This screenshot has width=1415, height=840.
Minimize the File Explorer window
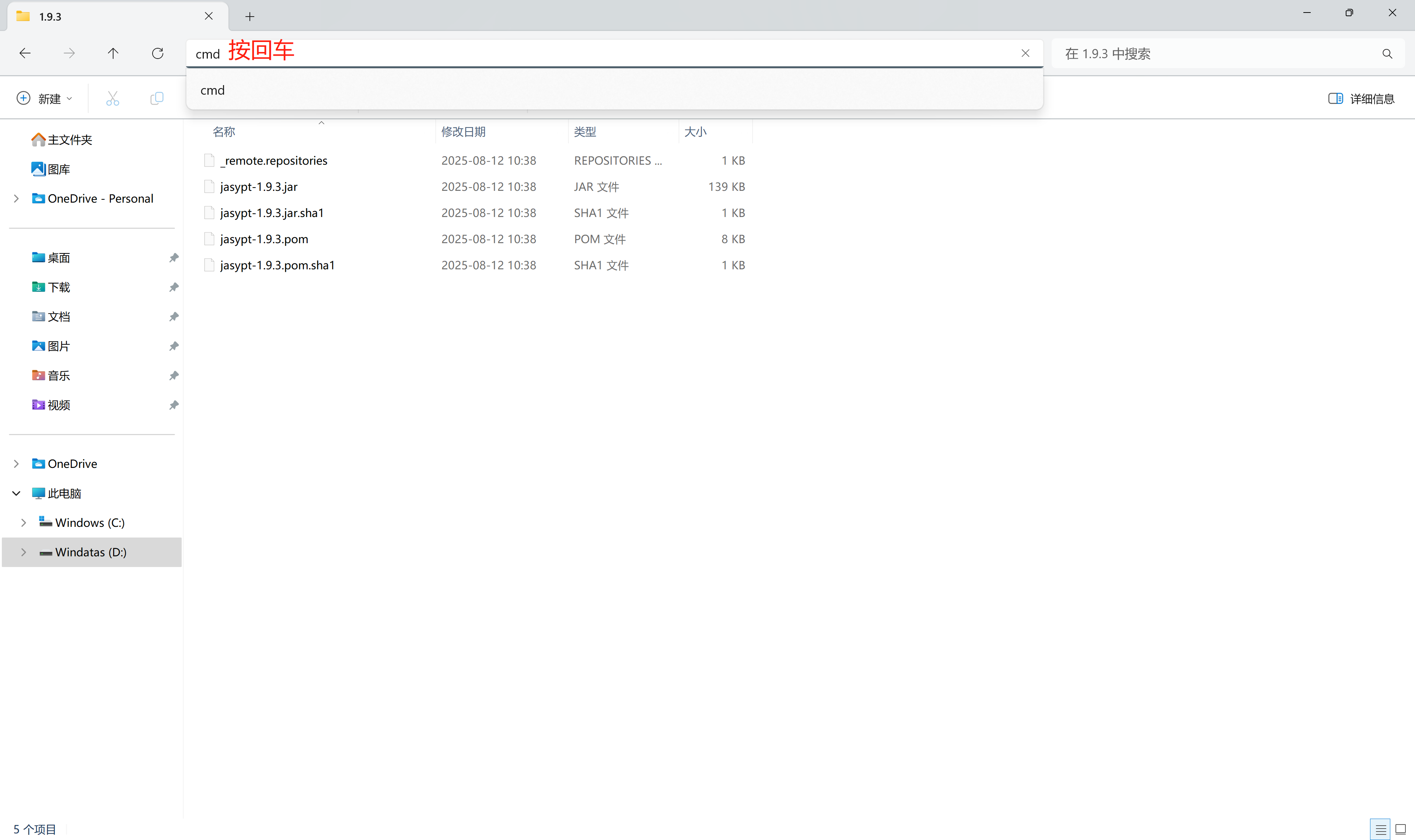click(x=1307, y=13)
